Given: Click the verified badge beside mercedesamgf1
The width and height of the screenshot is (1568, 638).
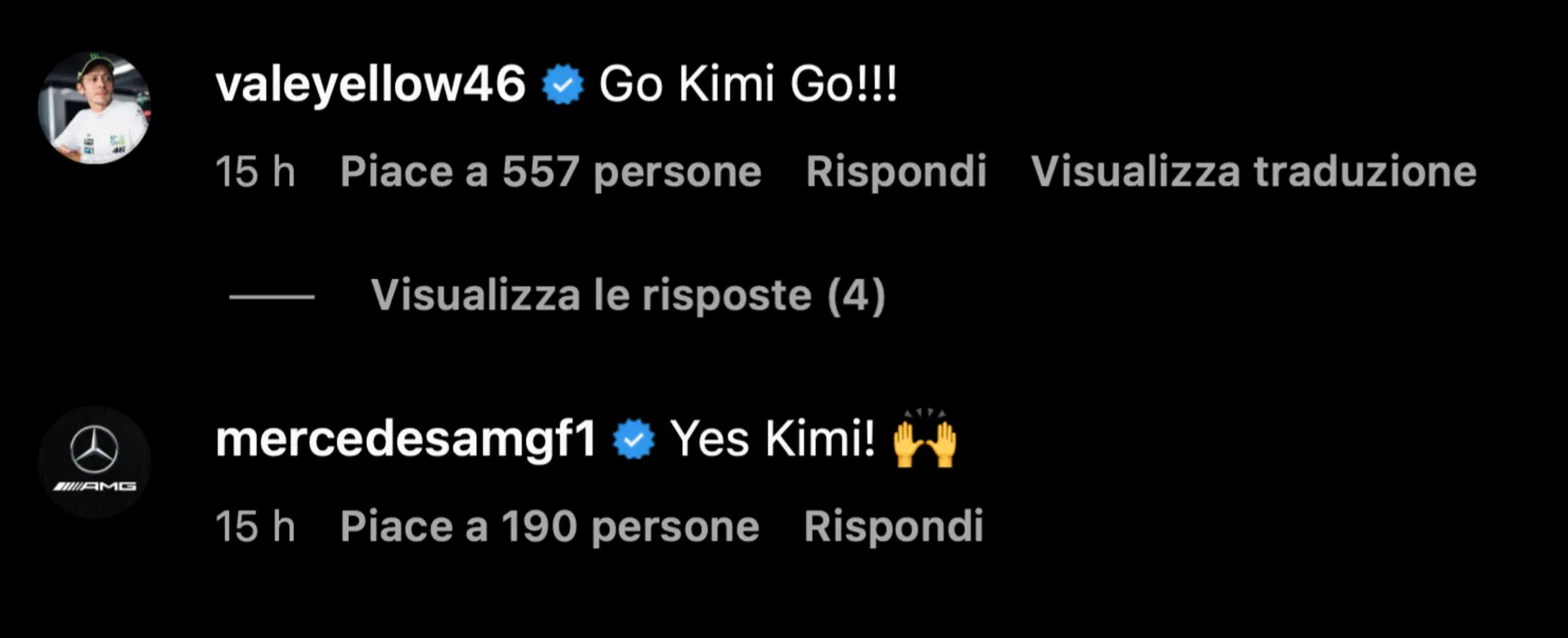Looking at the screenshot, I should tap(633, 440).
